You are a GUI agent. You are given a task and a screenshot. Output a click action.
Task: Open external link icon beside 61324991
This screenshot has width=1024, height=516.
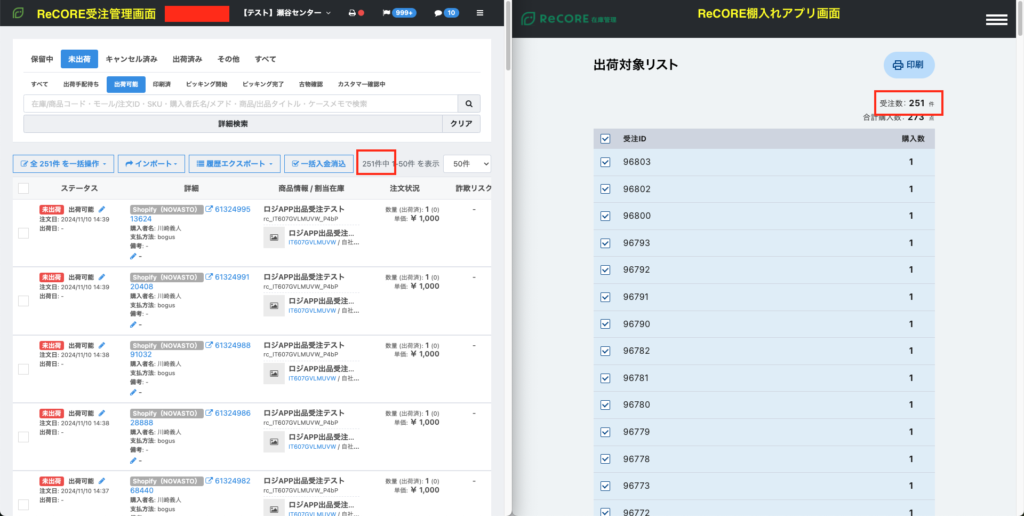[x=209, y=277]
